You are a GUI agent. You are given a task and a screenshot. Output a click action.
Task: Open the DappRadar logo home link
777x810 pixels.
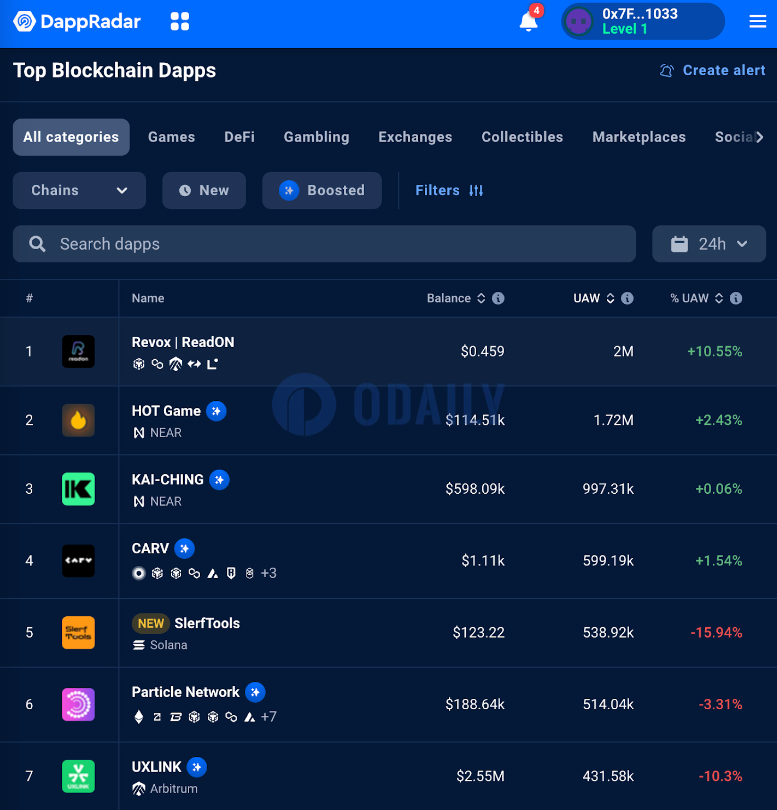[x=76, y=22]
